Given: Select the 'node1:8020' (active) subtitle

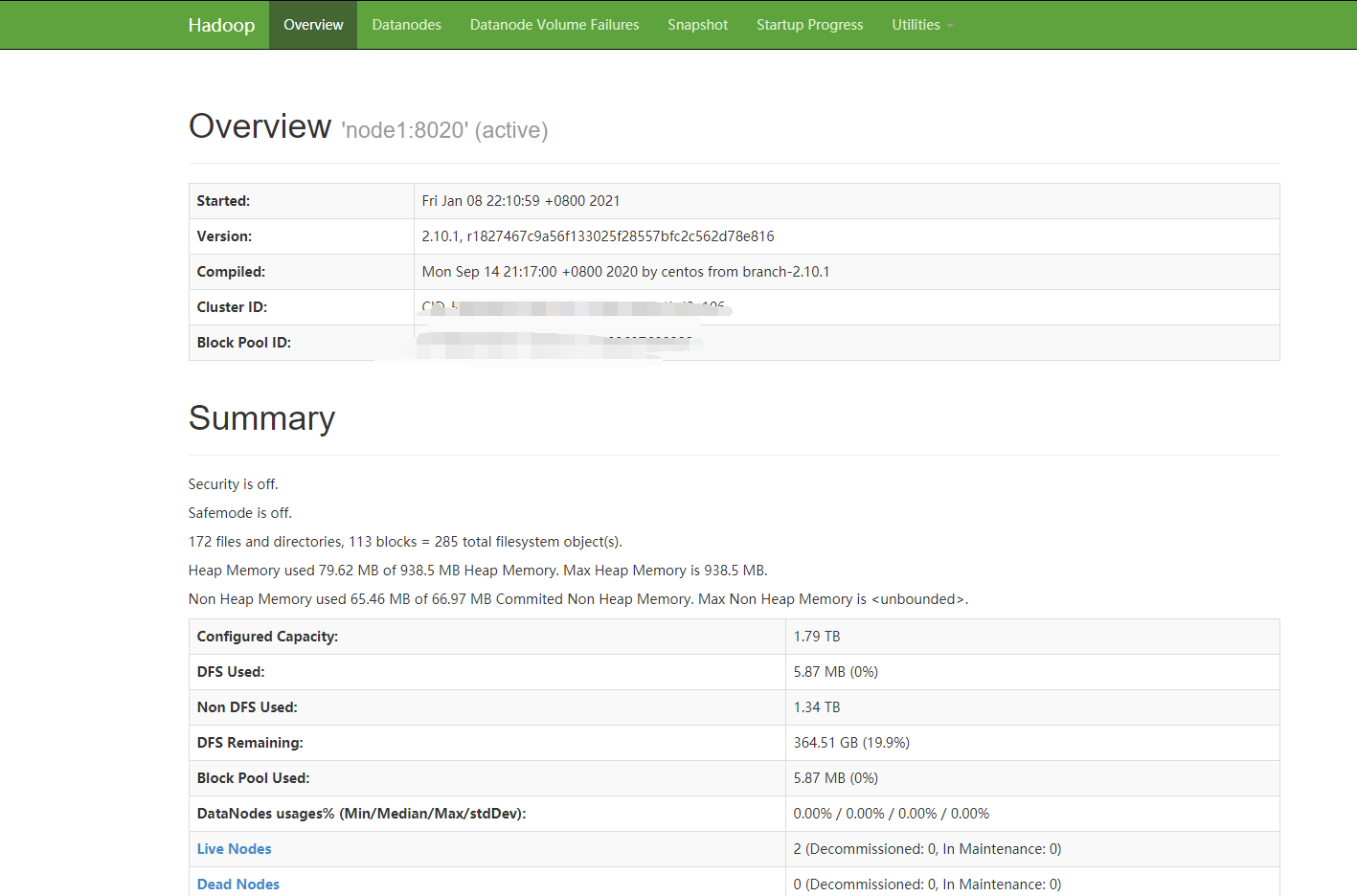Looking at the screenshot, I should 444,130.
